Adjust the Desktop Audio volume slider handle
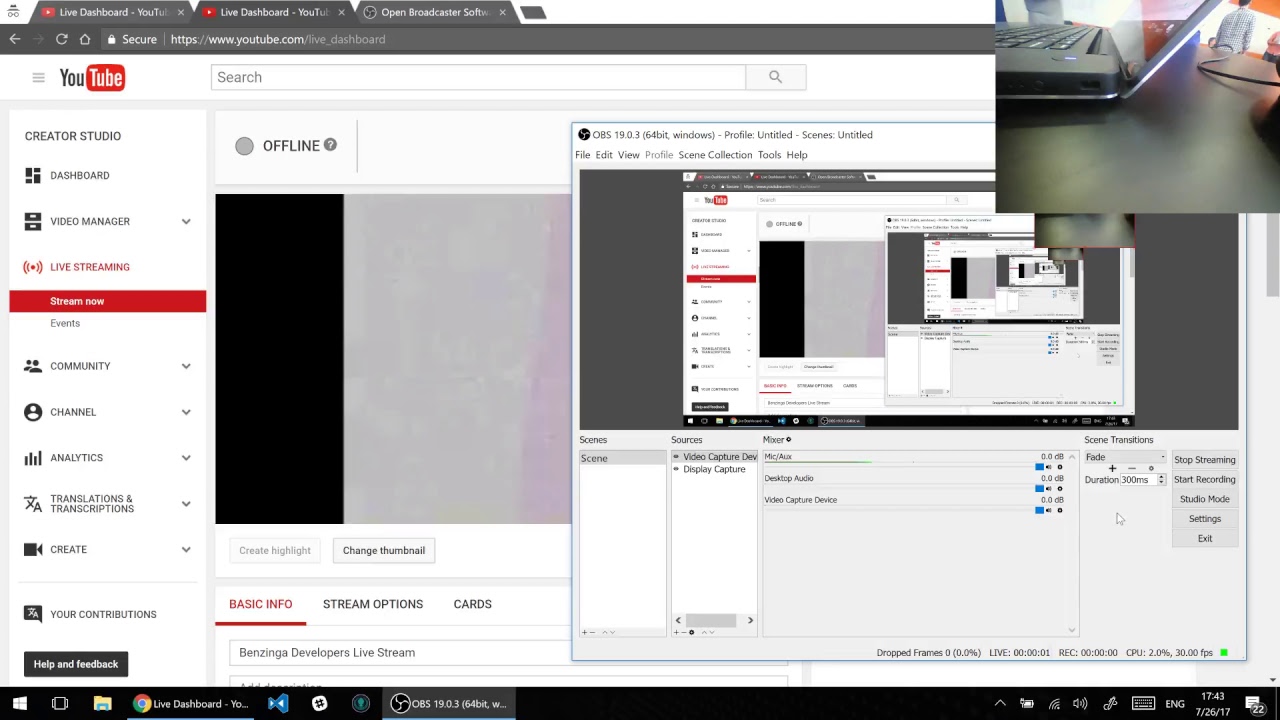This screenshot has width=1280, height=720. 1039,489
